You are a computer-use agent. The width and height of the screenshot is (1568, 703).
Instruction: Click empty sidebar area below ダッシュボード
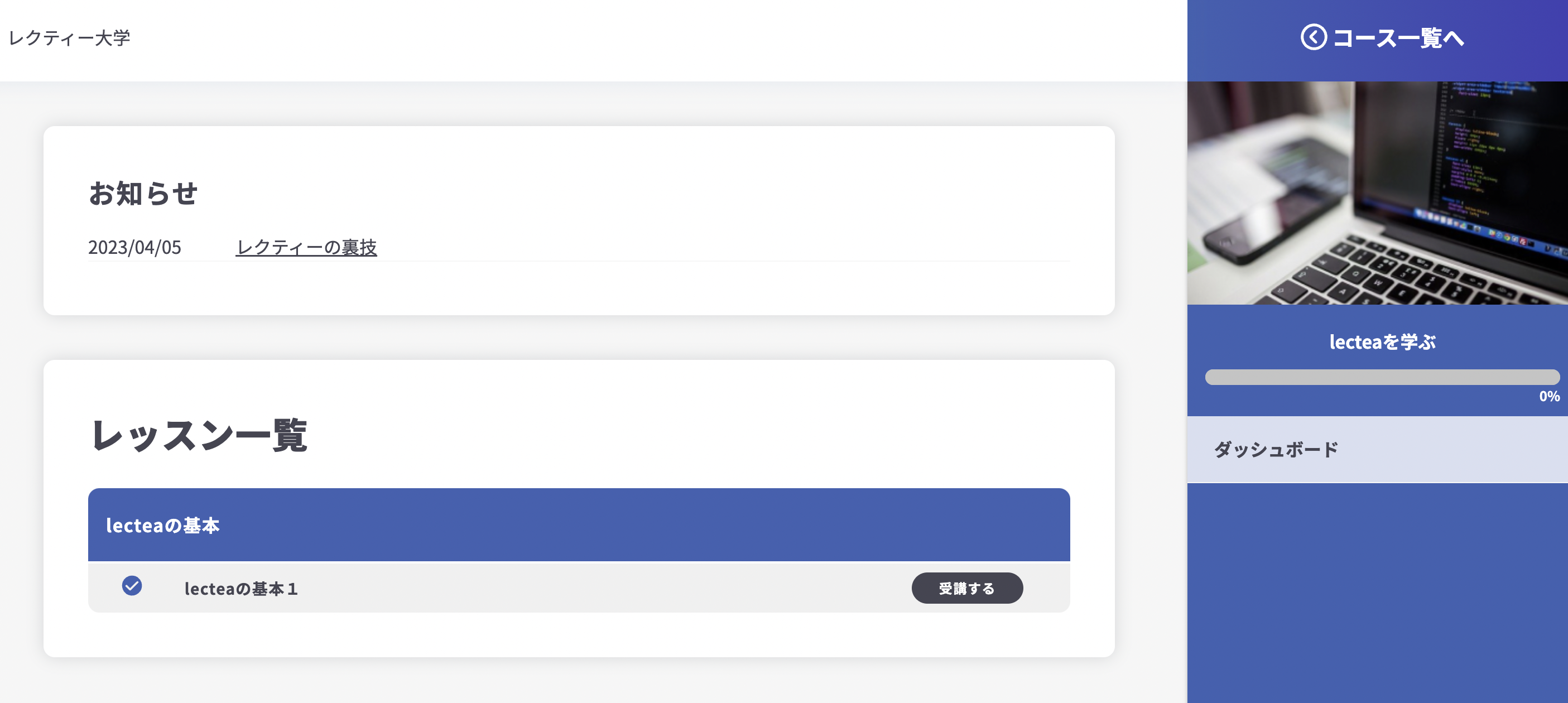click(1377, 590)
